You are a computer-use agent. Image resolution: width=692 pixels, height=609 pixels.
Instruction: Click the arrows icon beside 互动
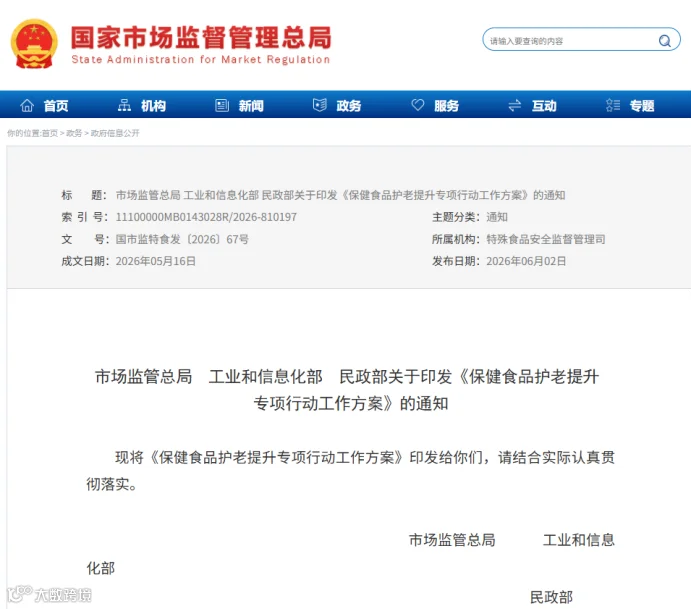[515, 105]
